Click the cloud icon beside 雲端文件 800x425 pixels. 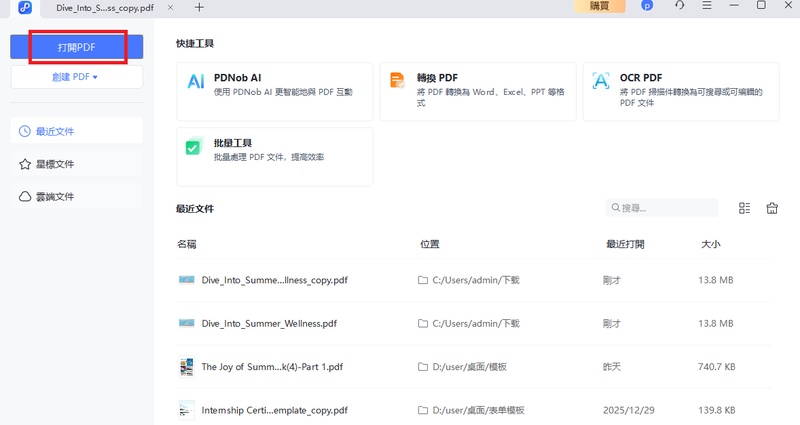[x=24, y=196]
